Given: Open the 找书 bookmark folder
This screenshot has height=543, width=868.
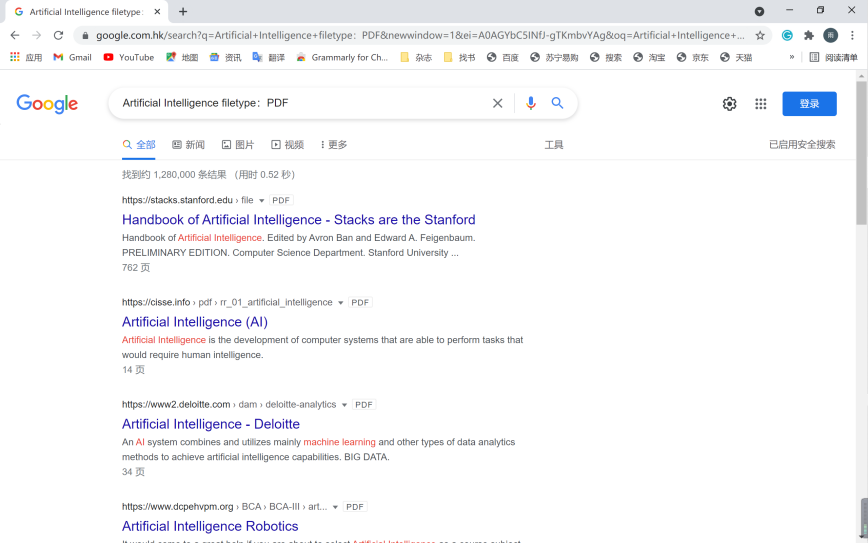Looking at the screenshot, I should [x=459, y=57].
